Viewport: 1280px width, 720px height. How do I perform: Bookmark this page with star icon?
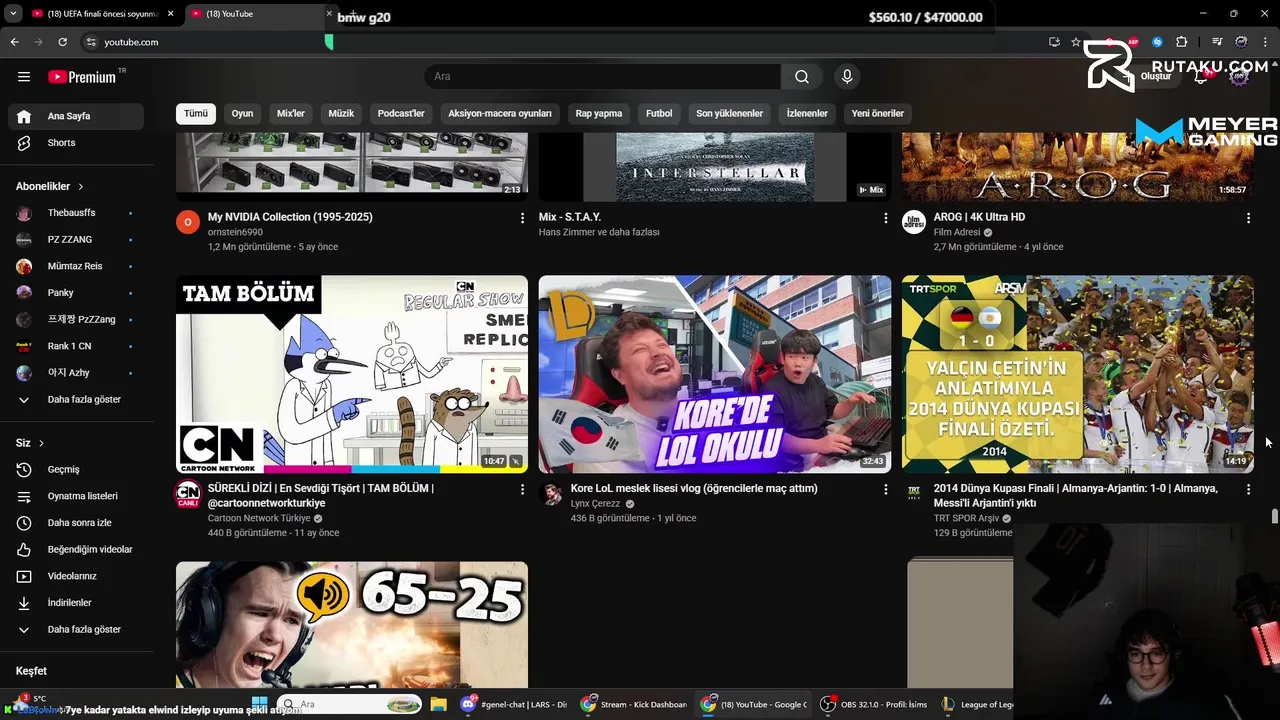tap(1076, 42)
